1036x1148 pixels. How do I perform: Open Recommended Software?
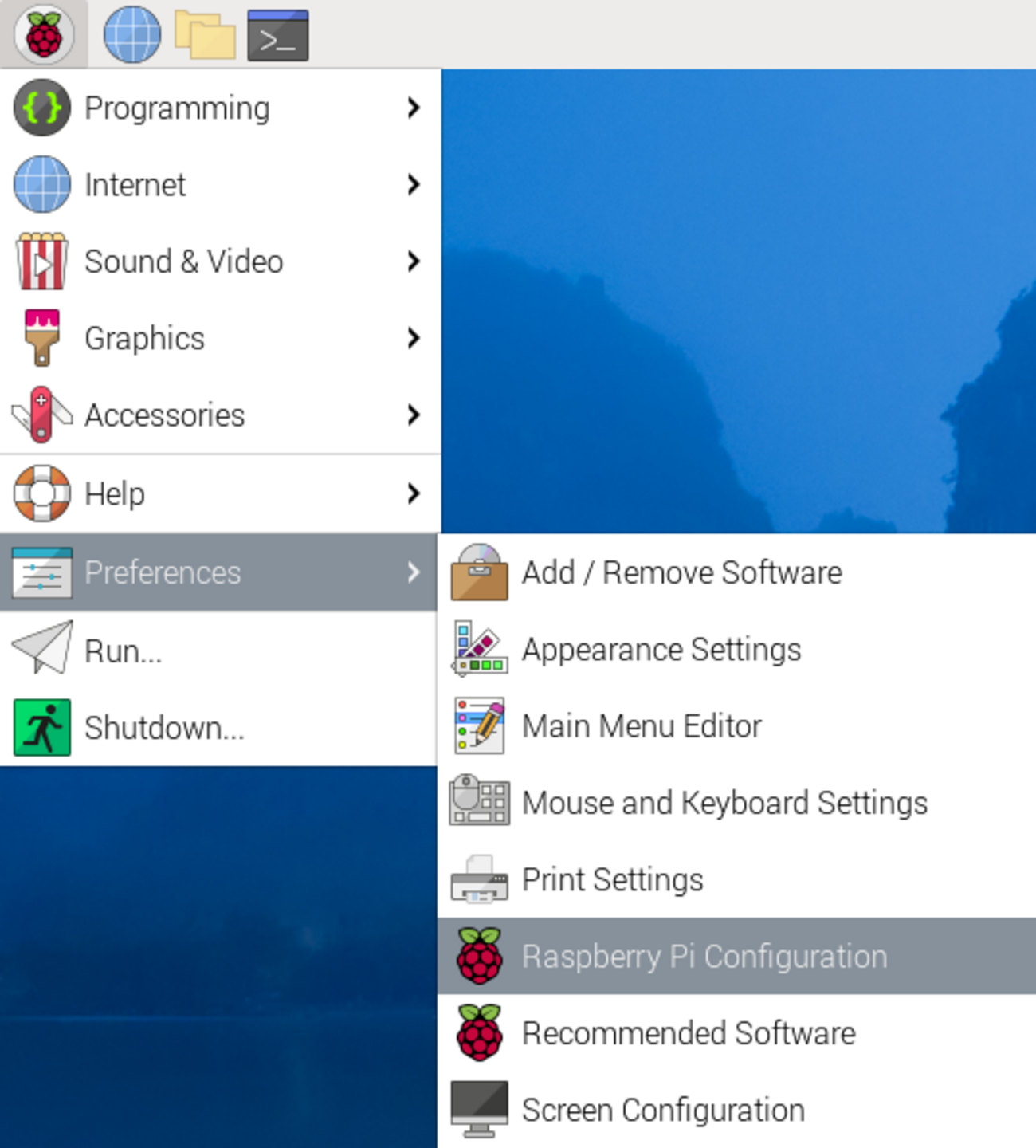[737, 1032]
